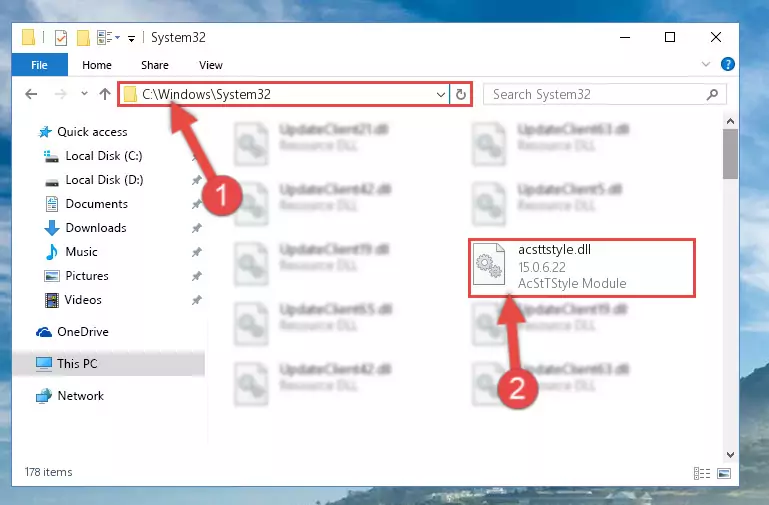Switch to Large icons view in status bar
Image resolution: width=769 pixels, height=505 pixels.
[x=724, y=473]
